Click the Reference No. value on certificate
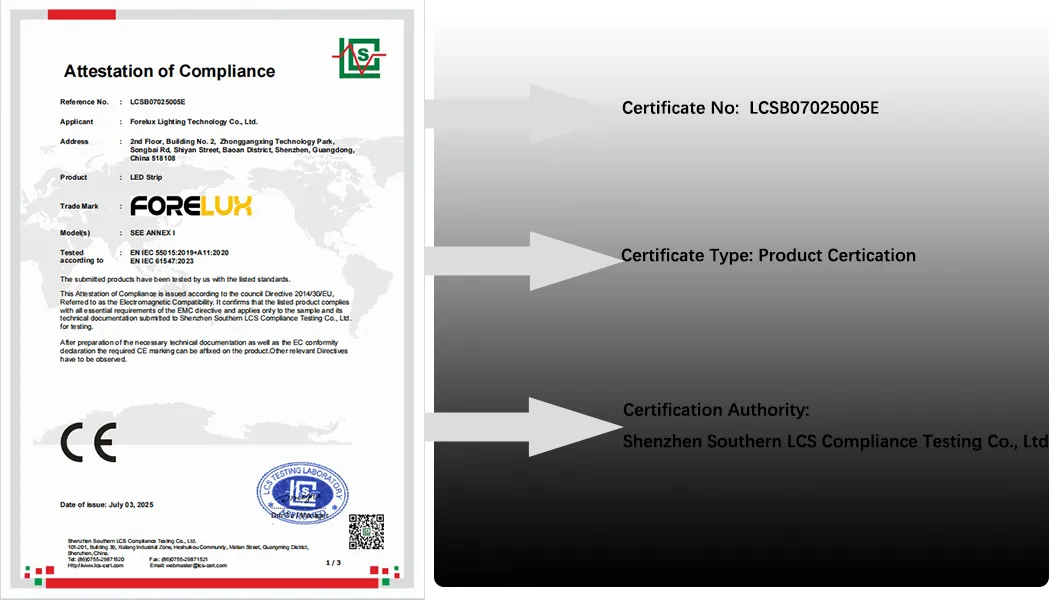This screenshot has width=1060, height=600. click(158, 102)
